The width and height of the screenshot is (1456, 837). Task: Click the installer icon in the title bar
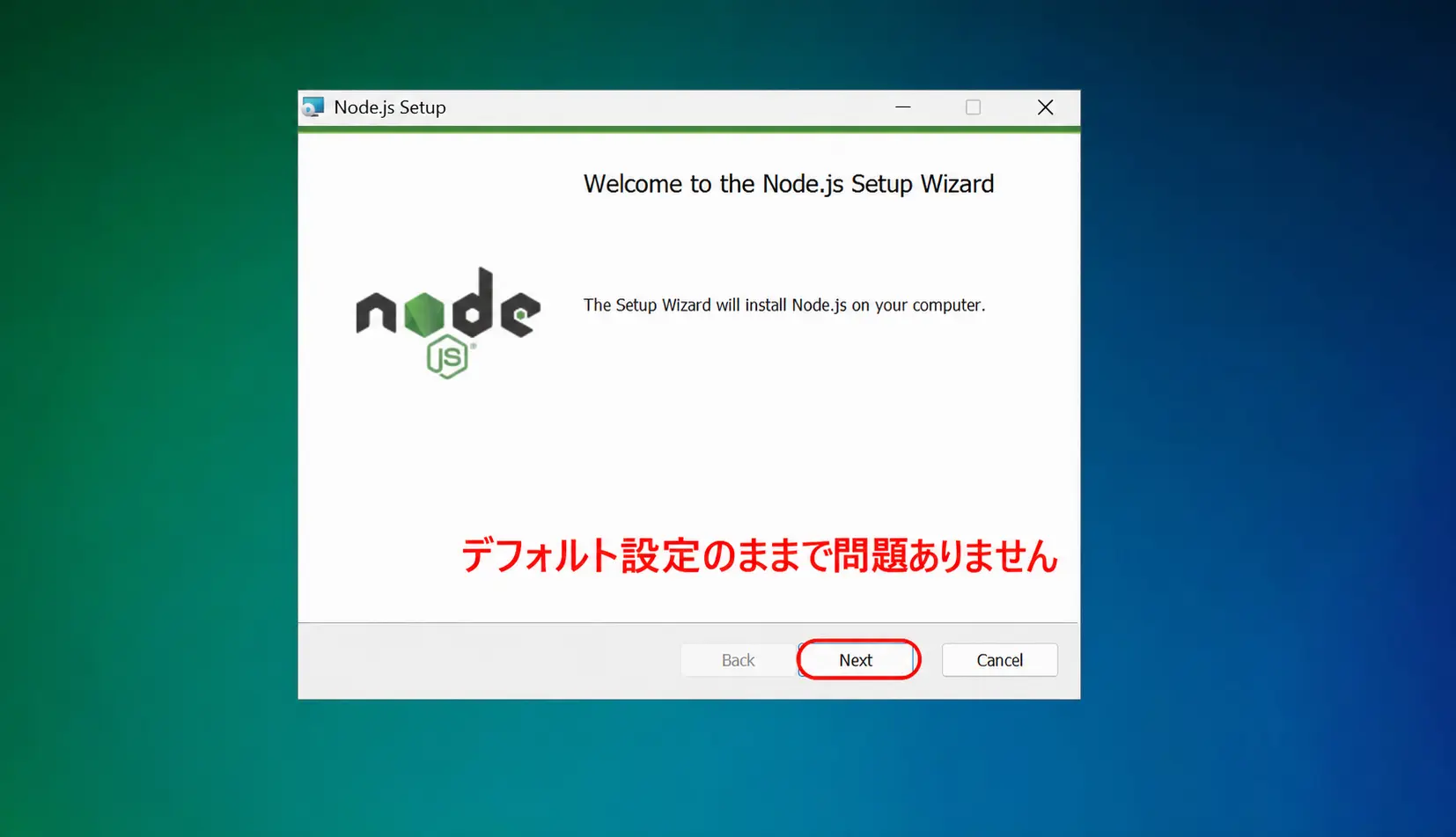(x=313, y=107)
